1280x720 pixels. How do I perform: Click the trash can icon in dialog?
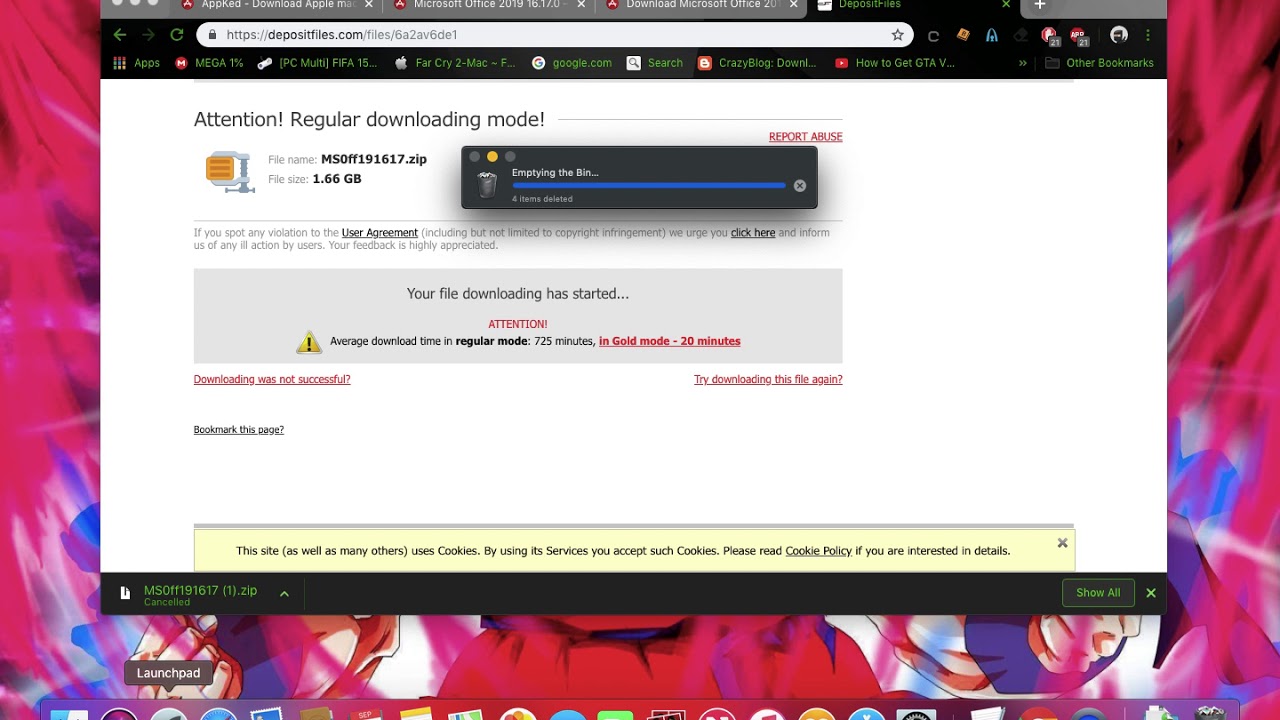pyautogui.click(x=487, y=185)
